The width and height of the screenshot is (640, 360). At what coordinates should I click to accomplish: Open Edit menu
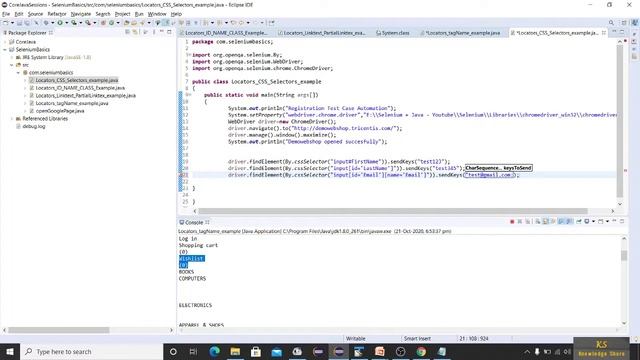click(19, 14)
